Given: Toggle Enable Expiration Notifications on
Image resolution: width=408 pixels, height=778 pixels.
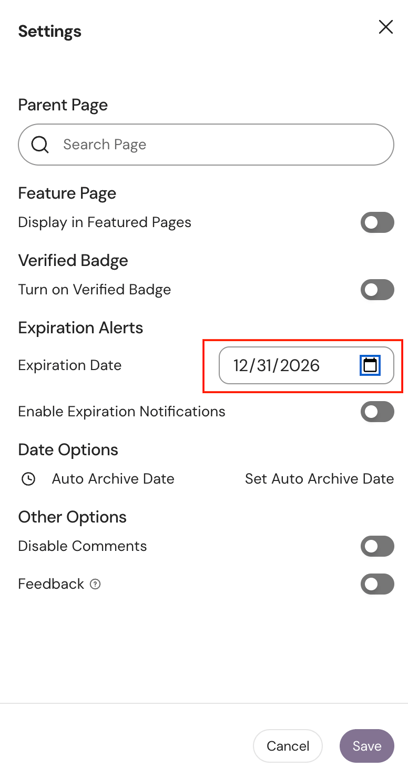Looking at the screenshot, I should pos(377,412).
